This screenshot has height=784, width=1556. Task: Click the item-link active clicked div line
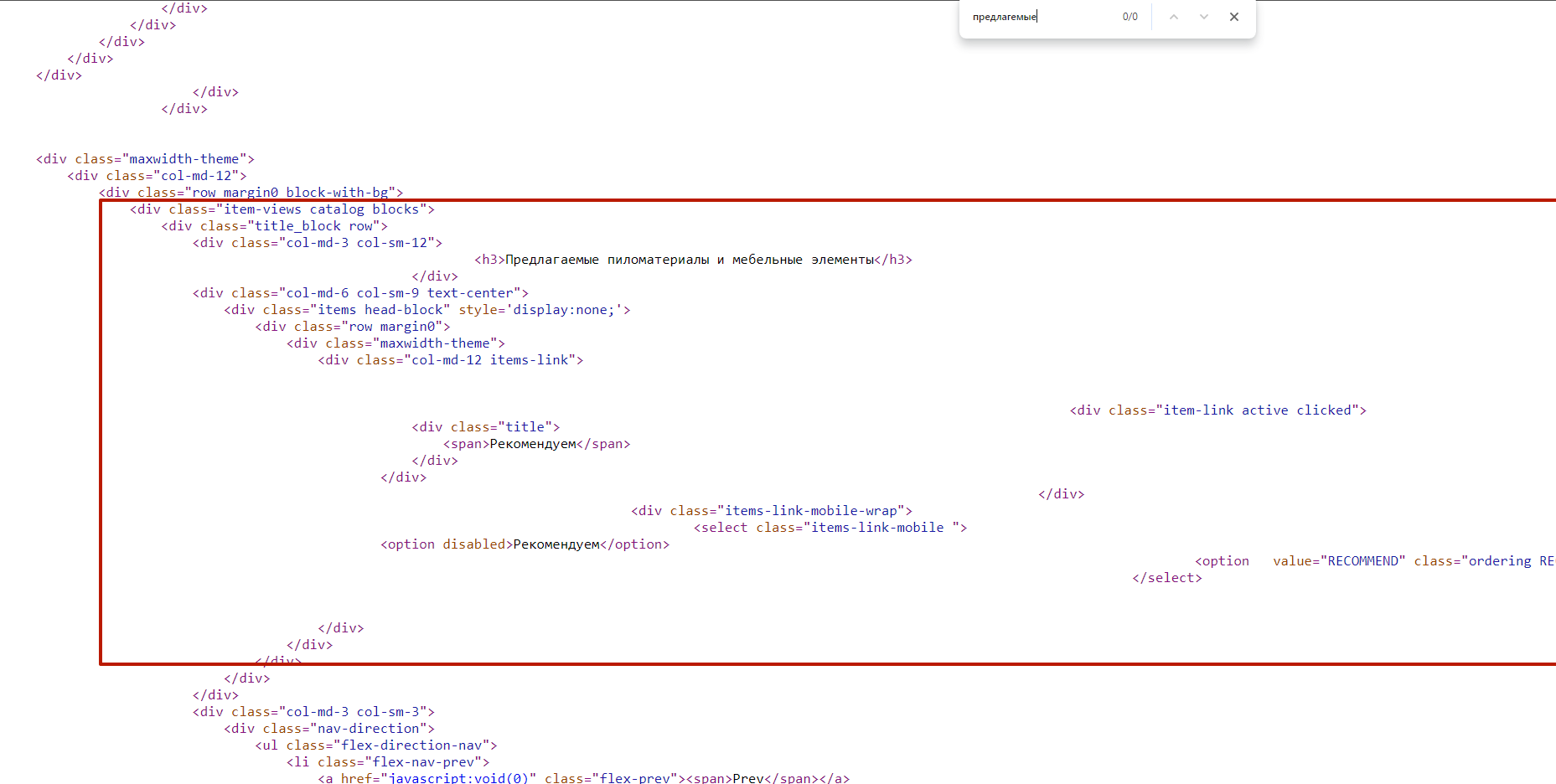point(1217,410)
